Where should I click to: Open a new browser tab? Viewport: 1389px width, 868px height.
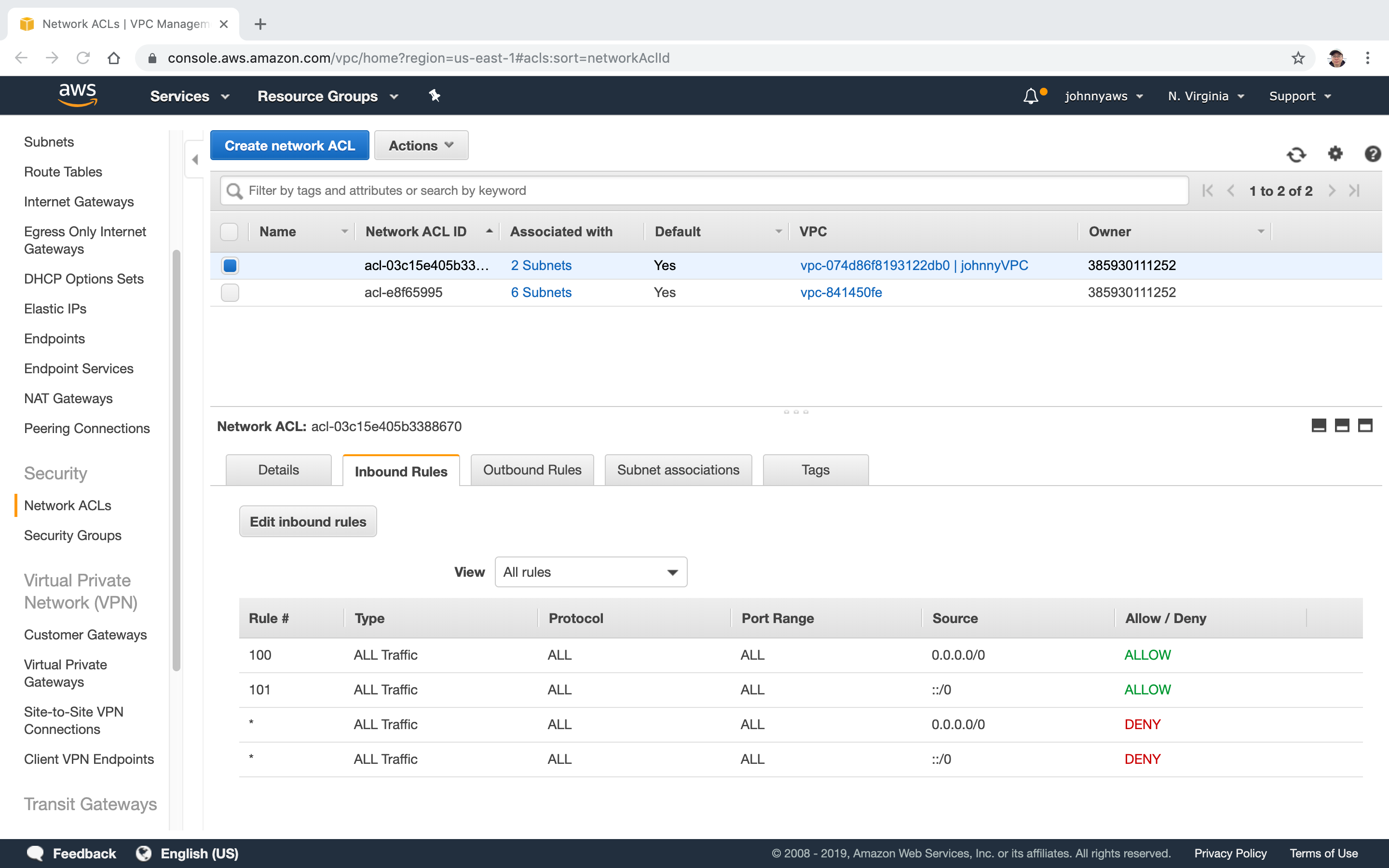point(260,24)
